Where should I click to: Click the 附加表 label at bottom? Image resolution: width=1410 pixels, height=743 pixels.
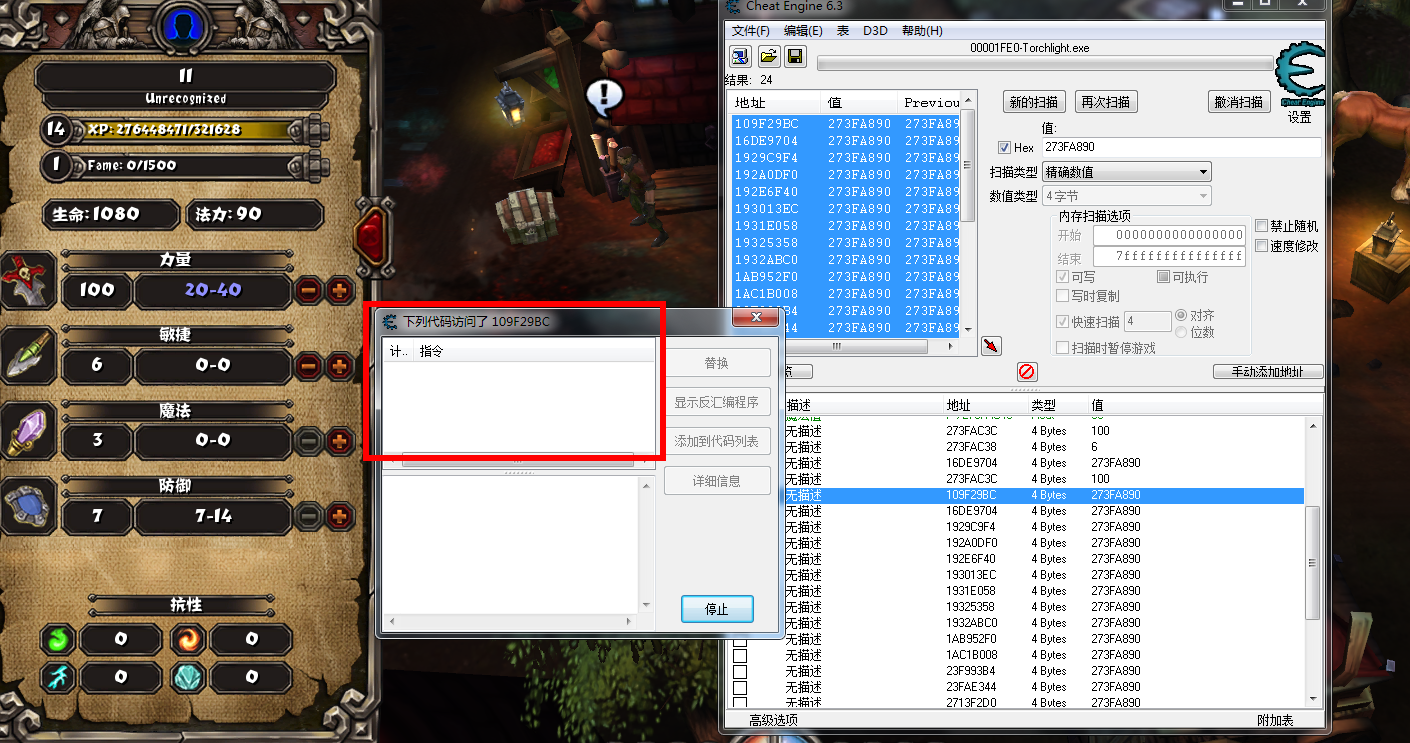1275,720
